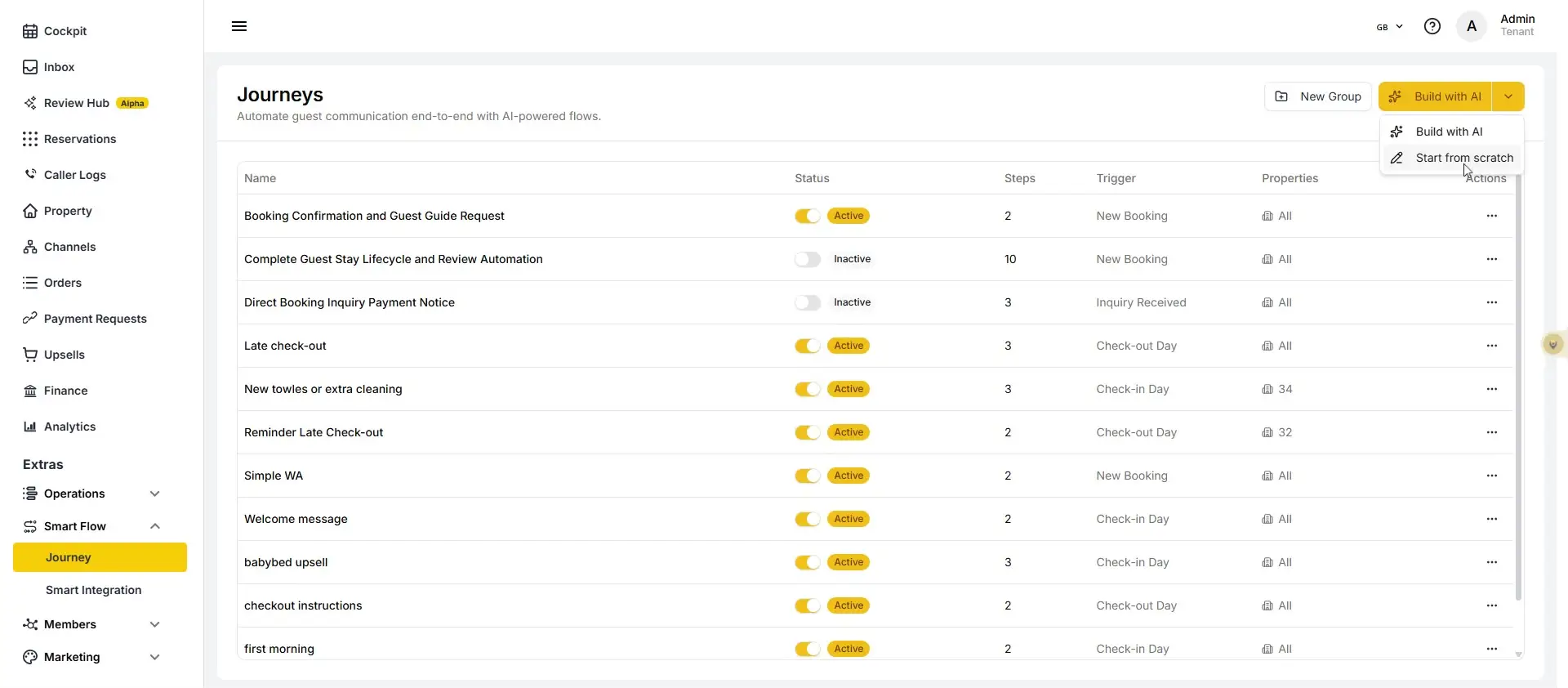The image size is (1568, 688).
Task: Click the help question mark icon
Action: [x=1432, y=26]
